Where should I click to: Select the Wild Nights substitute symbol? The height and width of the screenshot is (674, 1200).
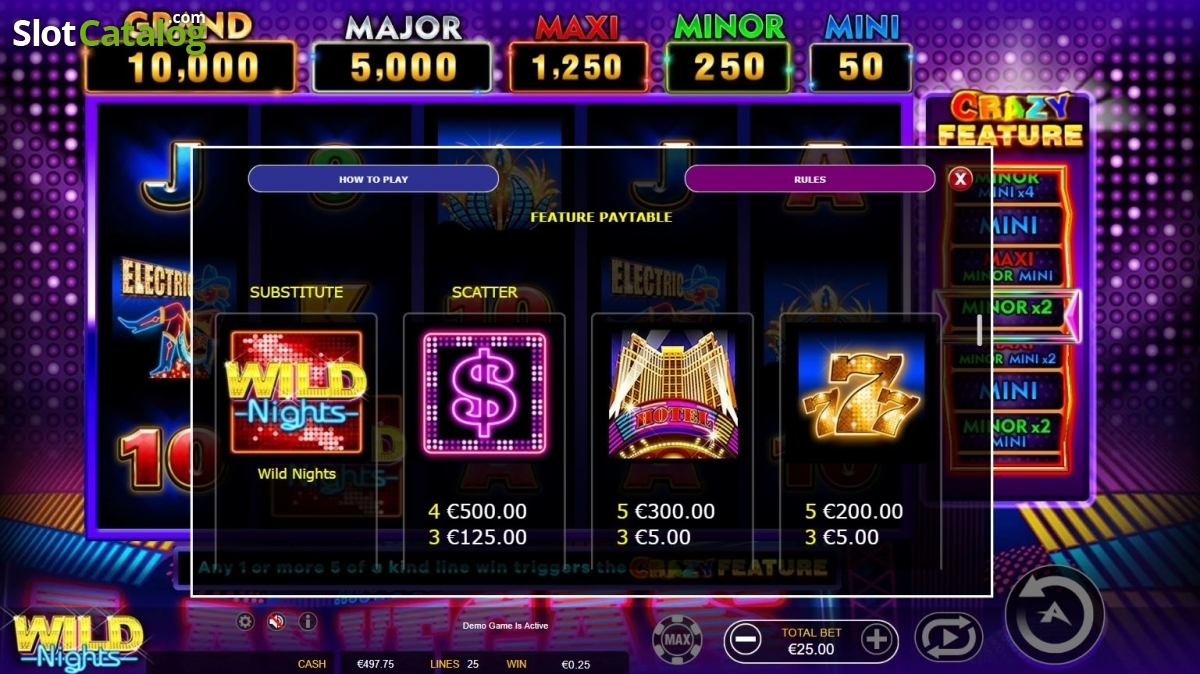point(296,393)
